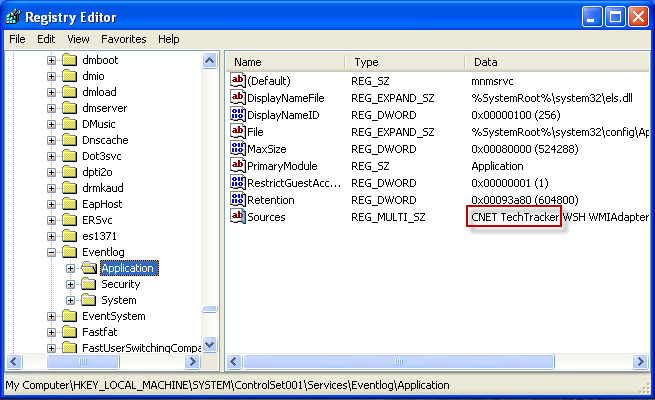The height and width of the screenshot is (400, 655).
Task: Select the Sources value name
Action: pyautogui.click(x=266, y=217)
